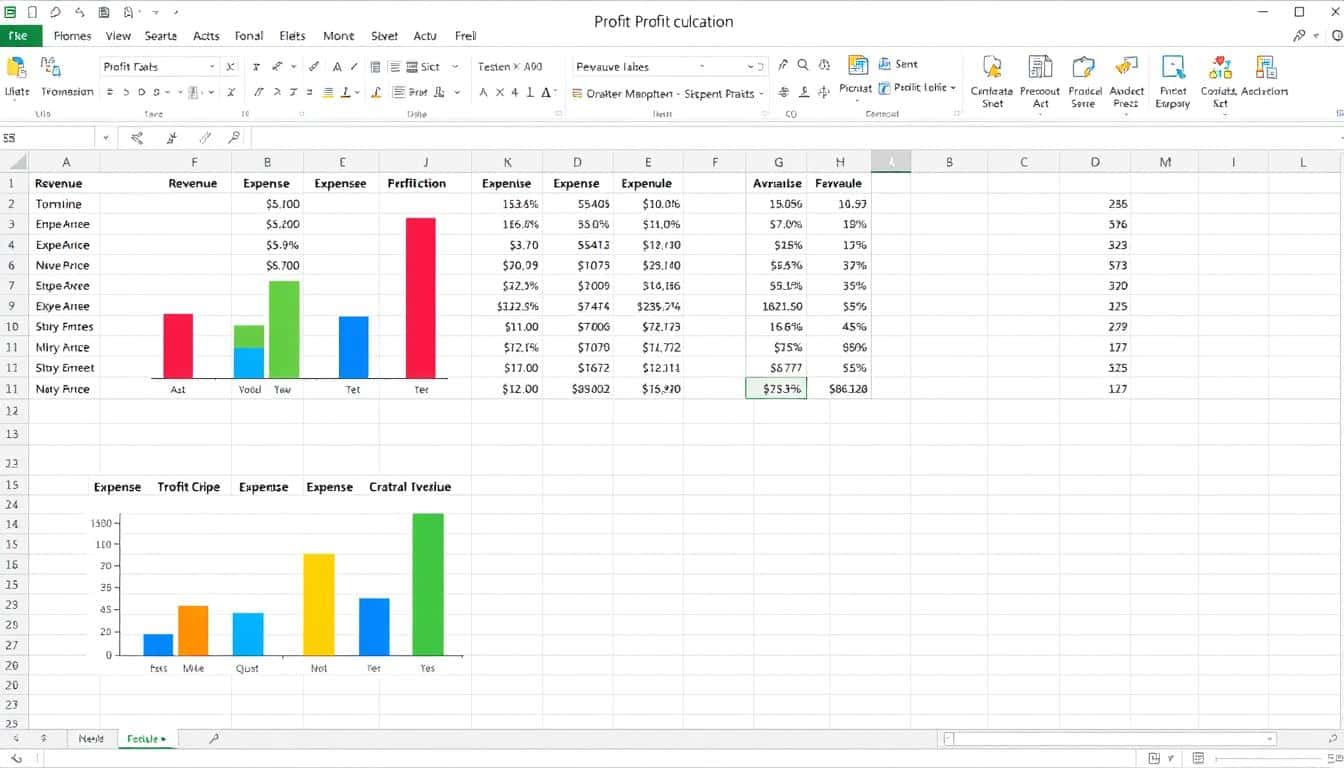Open the Sict dropdown arrow
Viewport: 1344px width, 768px height.
(455, 66)
